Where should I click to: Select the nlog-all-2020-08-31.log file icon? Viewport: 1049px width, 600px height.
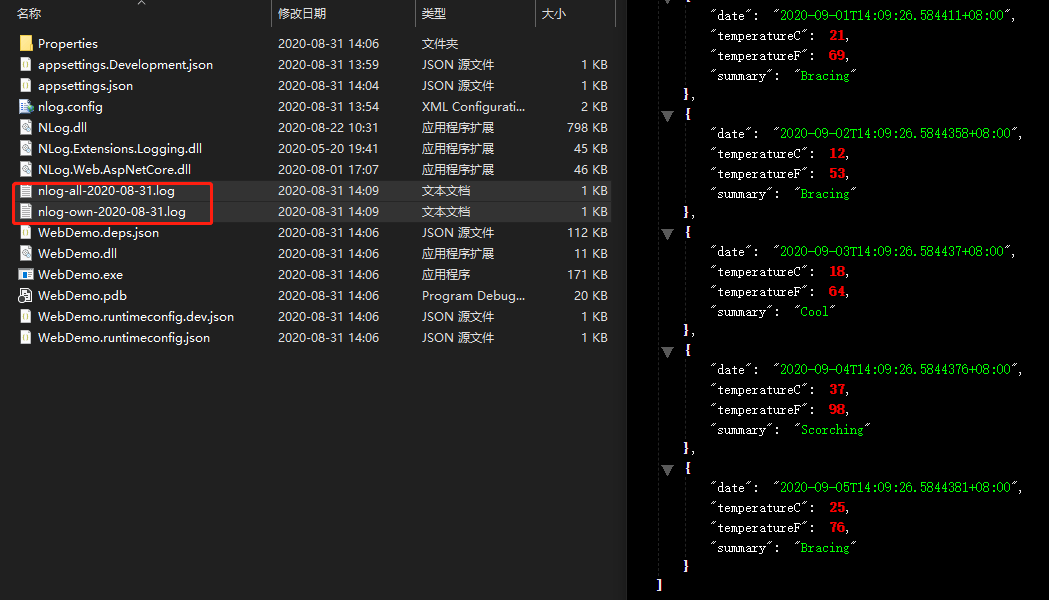[26, 190]
